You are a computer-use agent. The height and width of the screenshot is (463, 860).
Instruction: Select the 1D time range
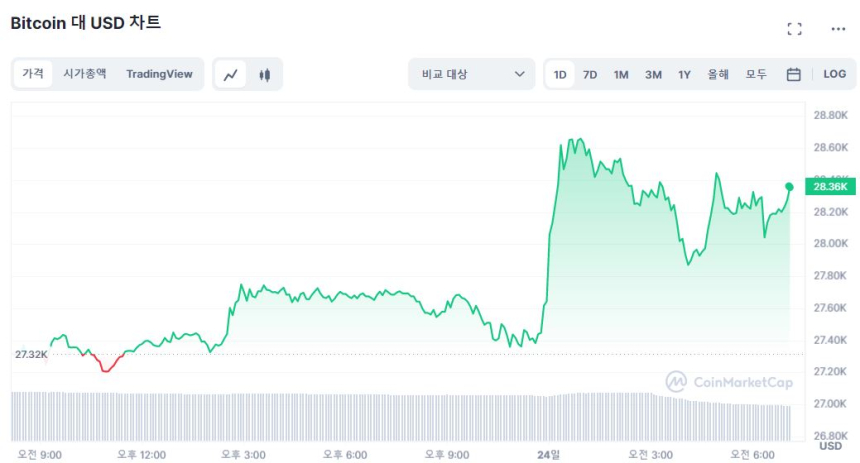point(560,74)
